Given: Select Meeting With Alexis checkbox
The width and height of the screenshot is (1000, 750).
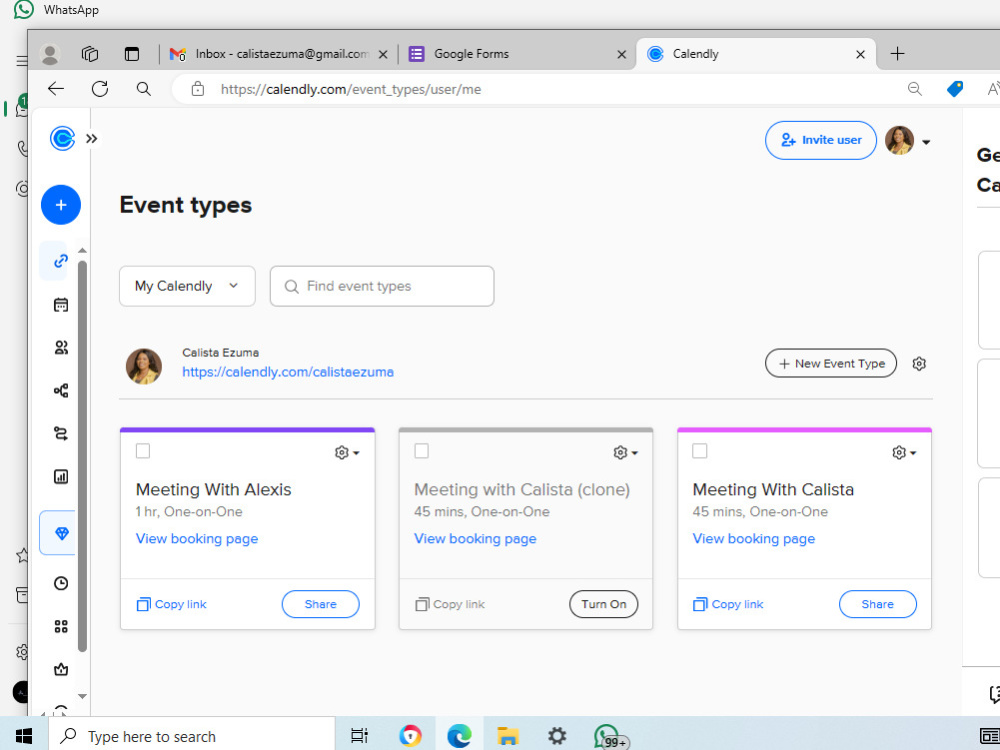Looking at the screenshot, I should pyautogui.click(x=143, y=451).
